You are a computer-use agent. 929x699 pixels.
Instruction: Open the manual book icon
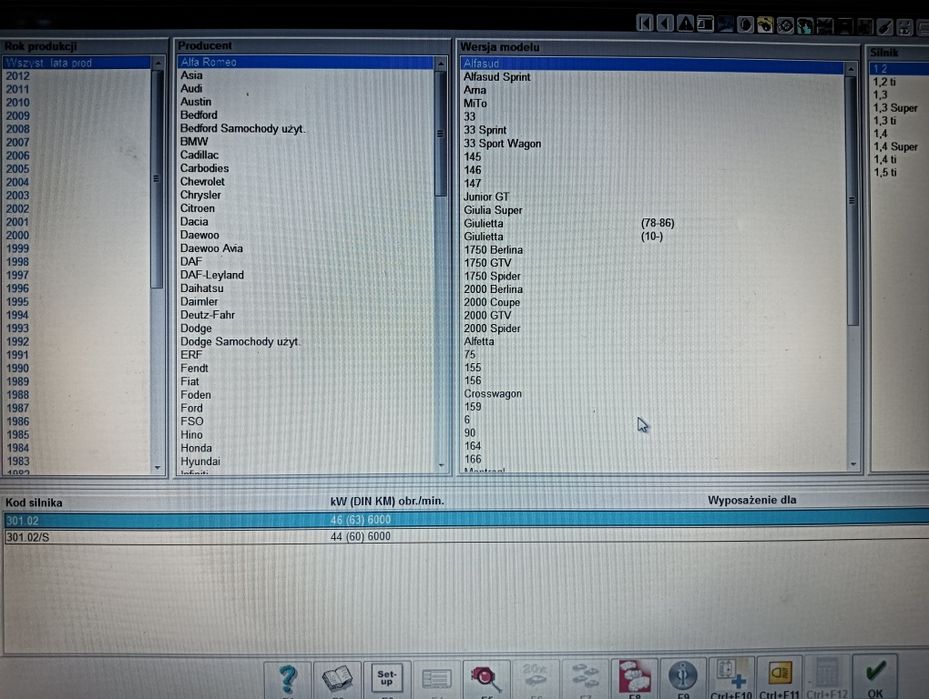coord(337,679)
